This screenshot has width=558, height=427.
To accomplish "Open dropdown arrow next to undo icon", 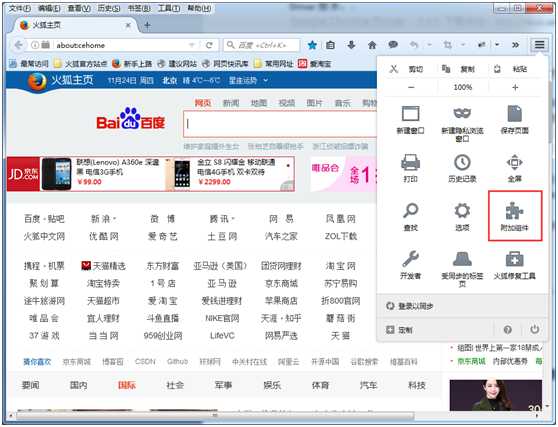I will (430, 45).
